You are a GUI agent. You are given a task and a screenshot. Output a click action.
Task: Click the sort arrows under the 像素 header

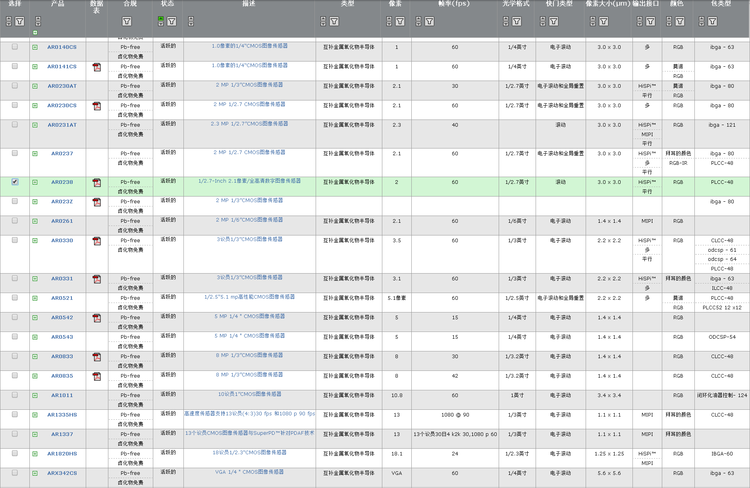(x=389, y=22)
